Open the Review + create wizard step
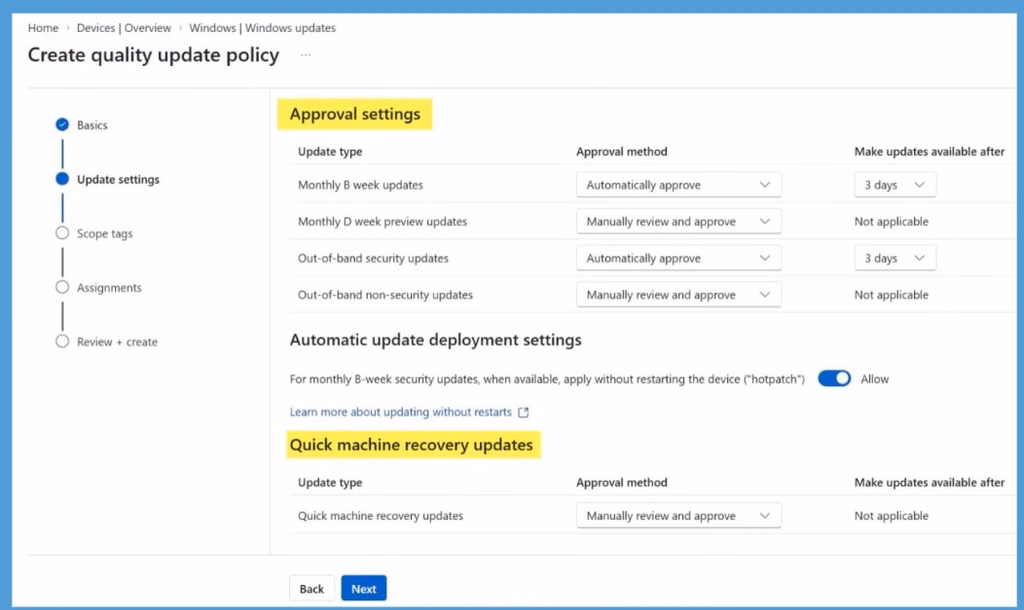1024x610 pixels. pyautogui.click(x=117, y=342)
